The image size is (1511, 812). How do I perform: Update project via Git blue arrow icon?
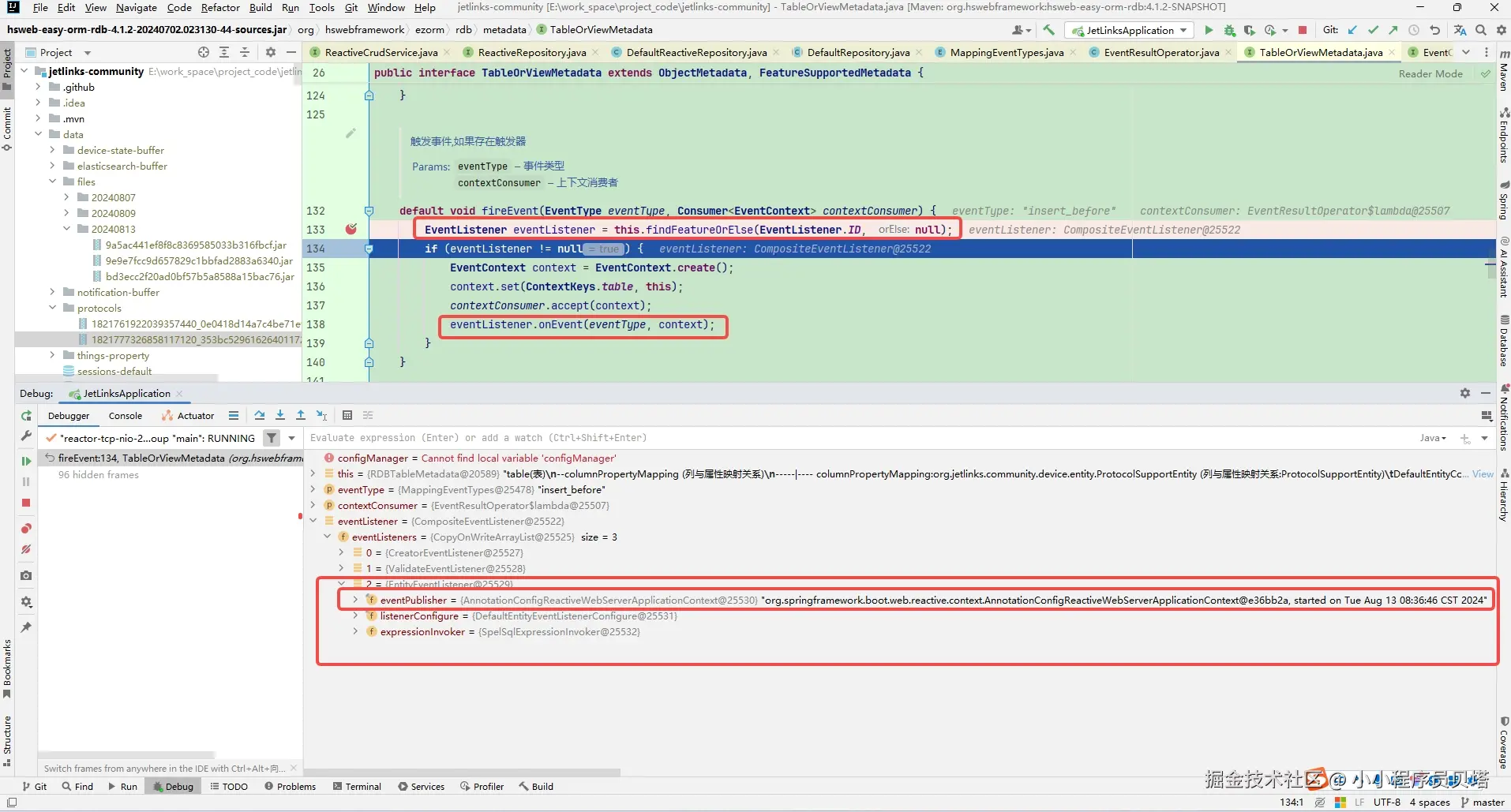pyautogui.click(x=1352, y=30)
